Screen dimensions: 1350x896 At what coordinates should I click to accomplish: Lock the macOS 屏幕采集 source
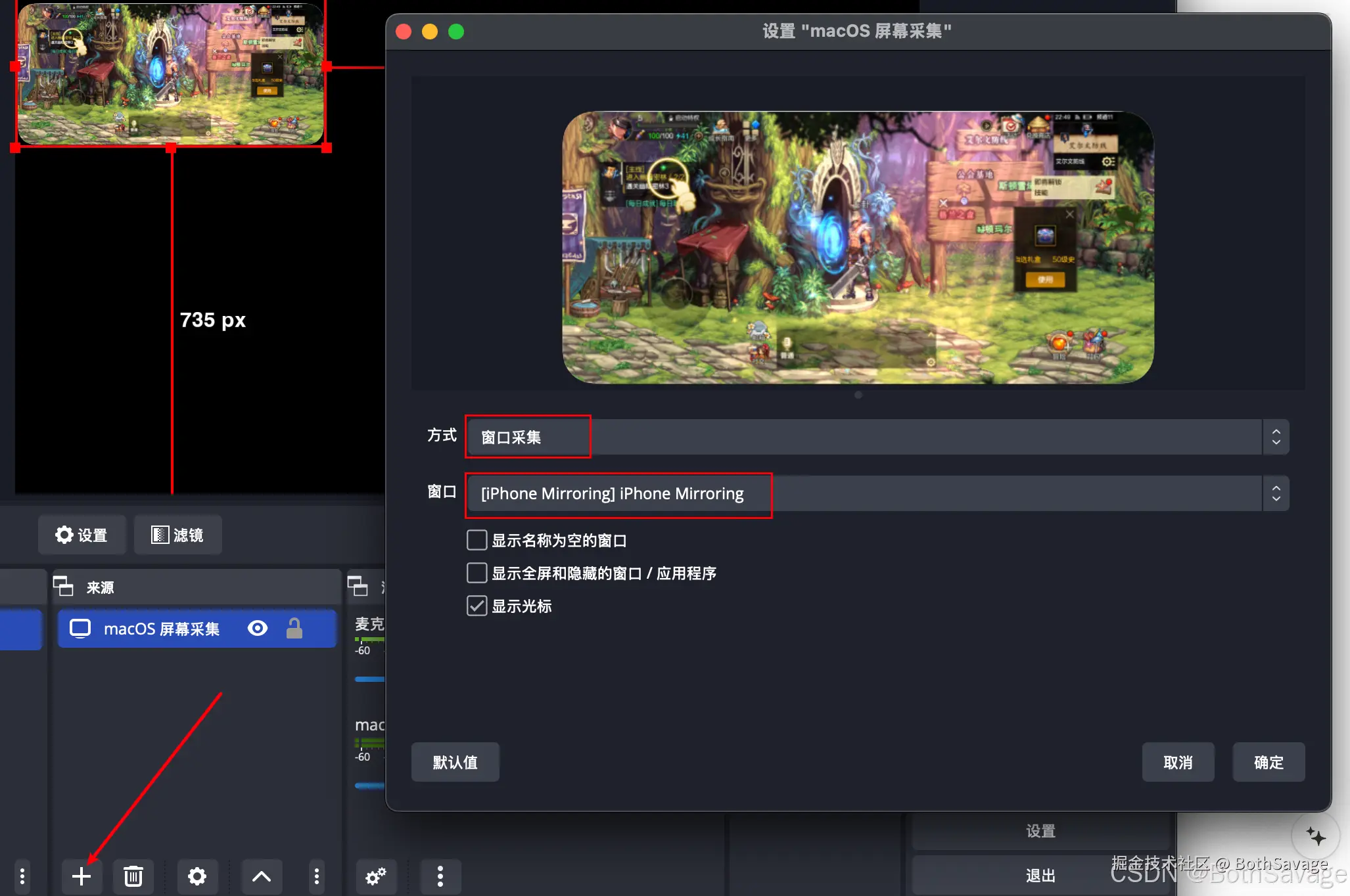[x=294, y=629]
